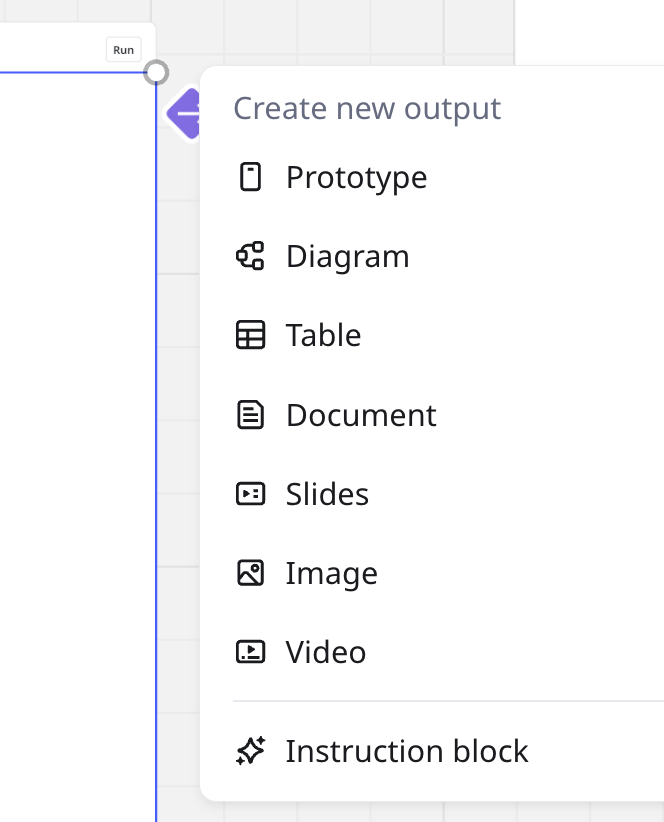Click the Document page icon
This screenshot has height=822, width=664.
tap(250, 415)
